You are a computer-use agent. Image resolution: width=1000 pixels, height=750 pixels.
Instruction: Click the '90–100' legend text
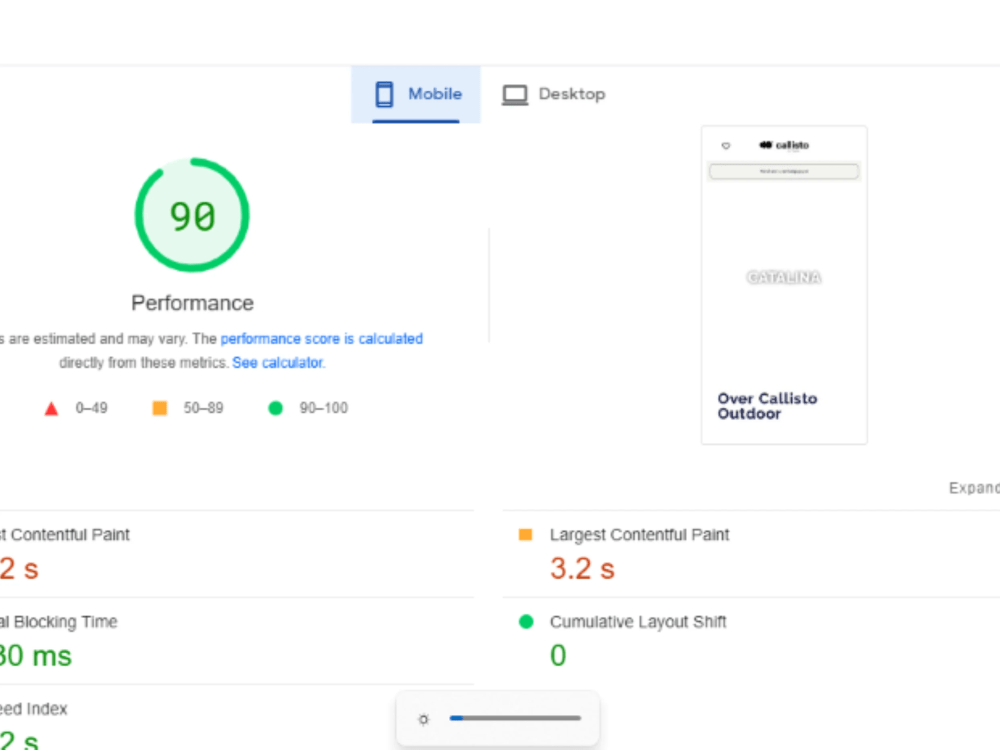pyautogui.click(x=323, y=408)
